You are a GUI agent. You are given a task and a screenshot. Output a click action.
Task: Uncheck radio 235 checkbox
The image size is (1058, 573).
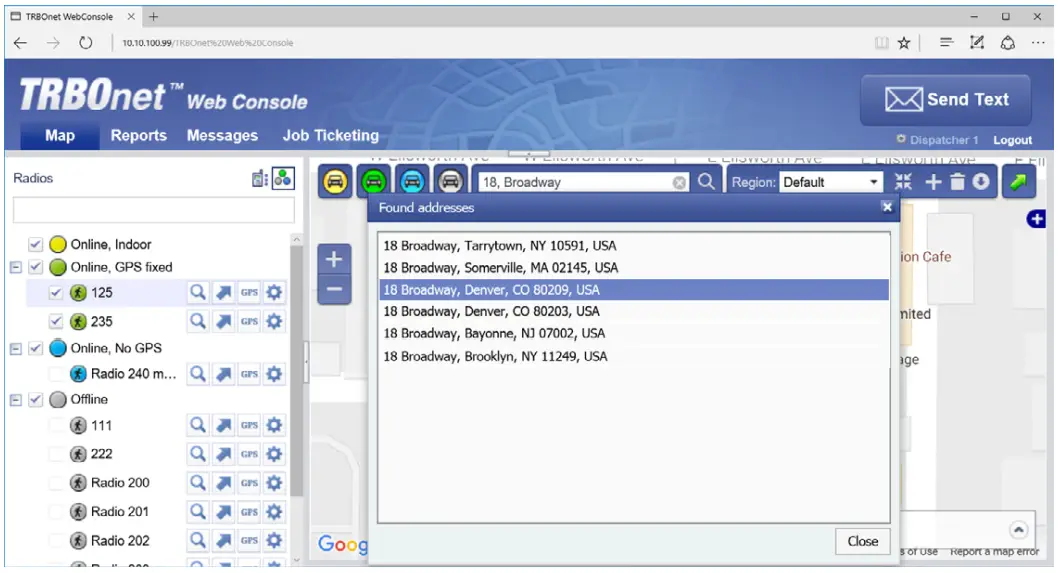[x=55, y=322]
